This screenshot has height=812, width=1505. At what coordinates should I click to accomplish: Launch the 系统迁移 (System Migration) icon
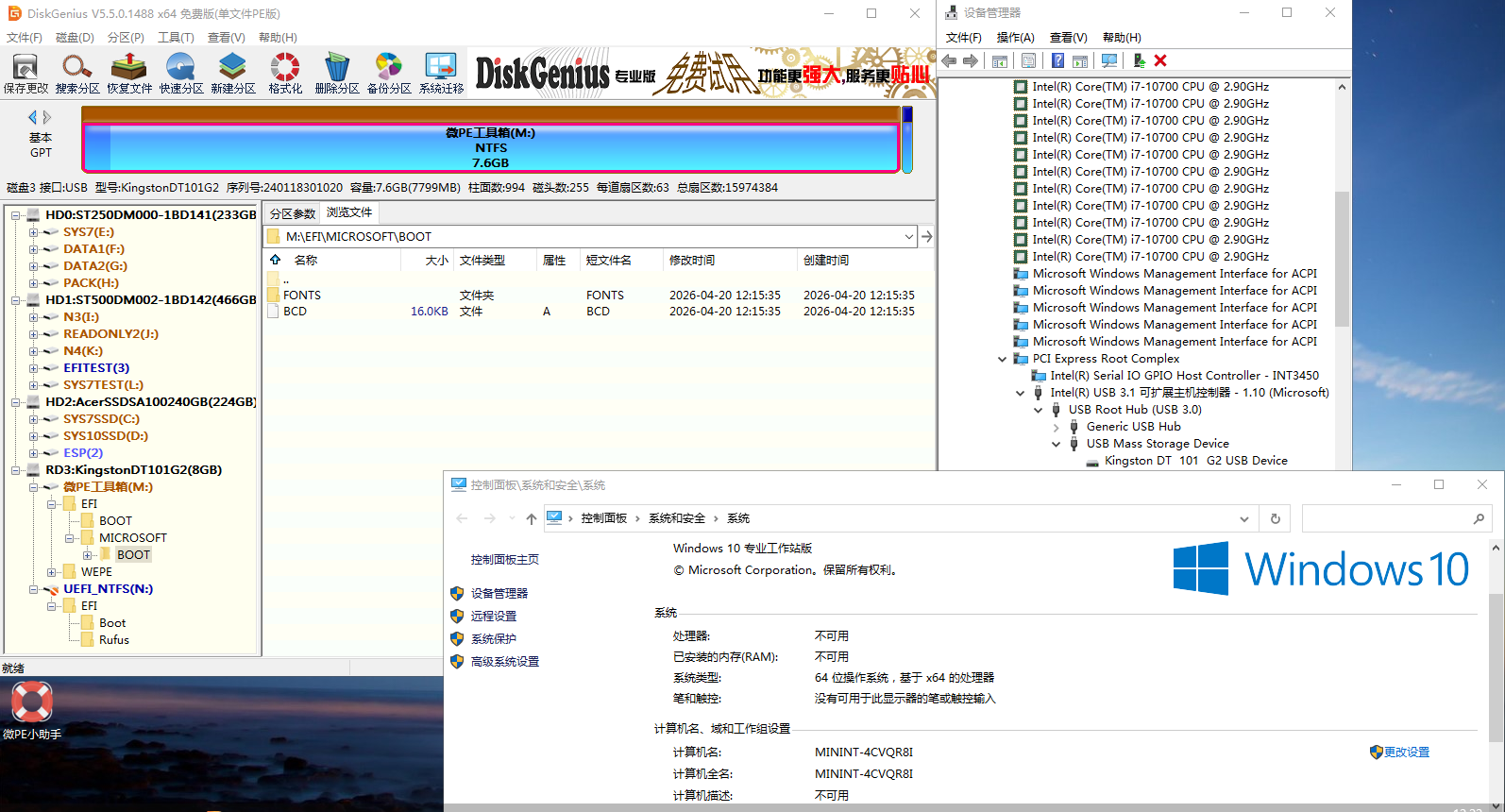pos(441,73)
